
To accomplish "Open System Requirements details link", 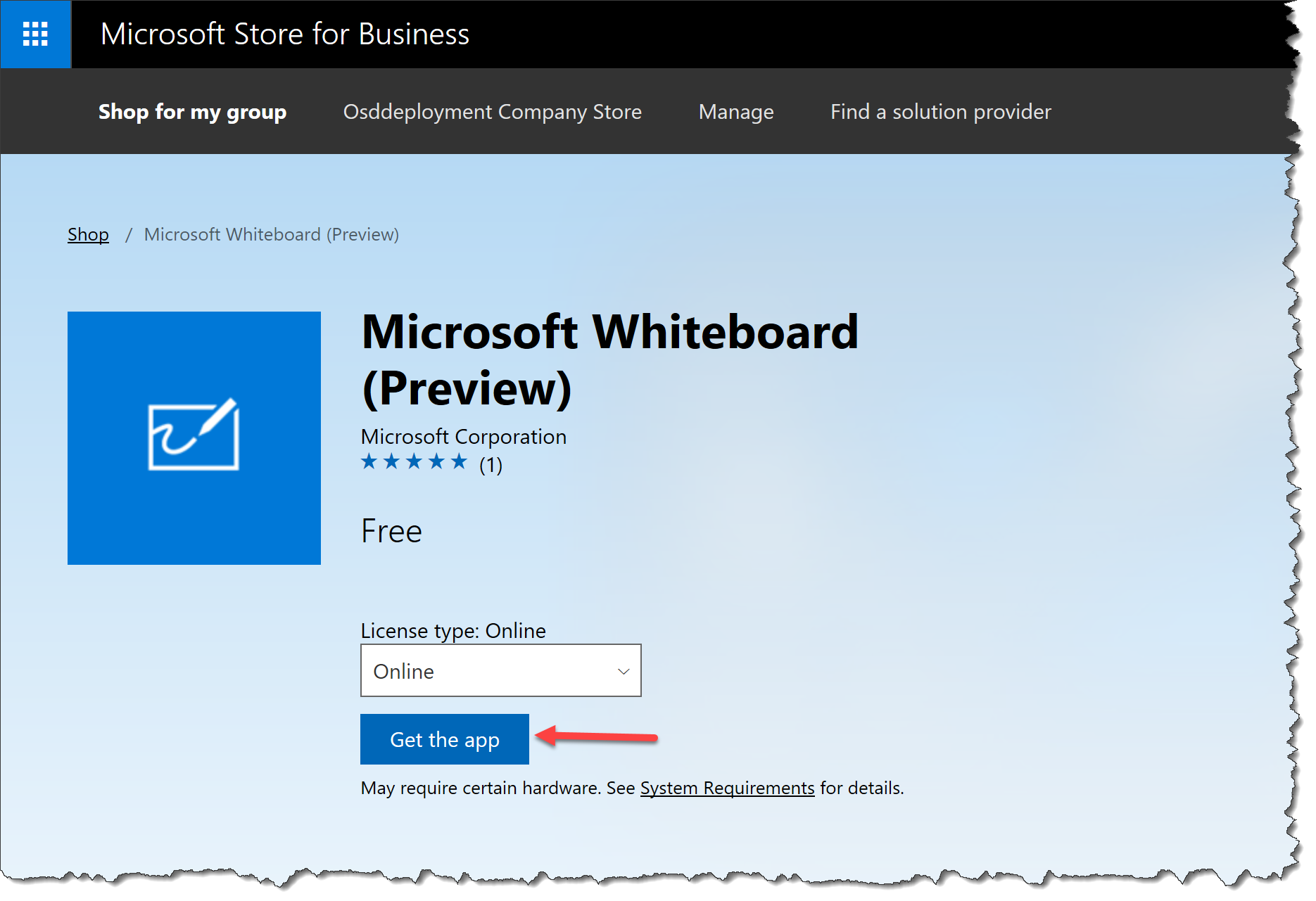I will tap(727, 788).
